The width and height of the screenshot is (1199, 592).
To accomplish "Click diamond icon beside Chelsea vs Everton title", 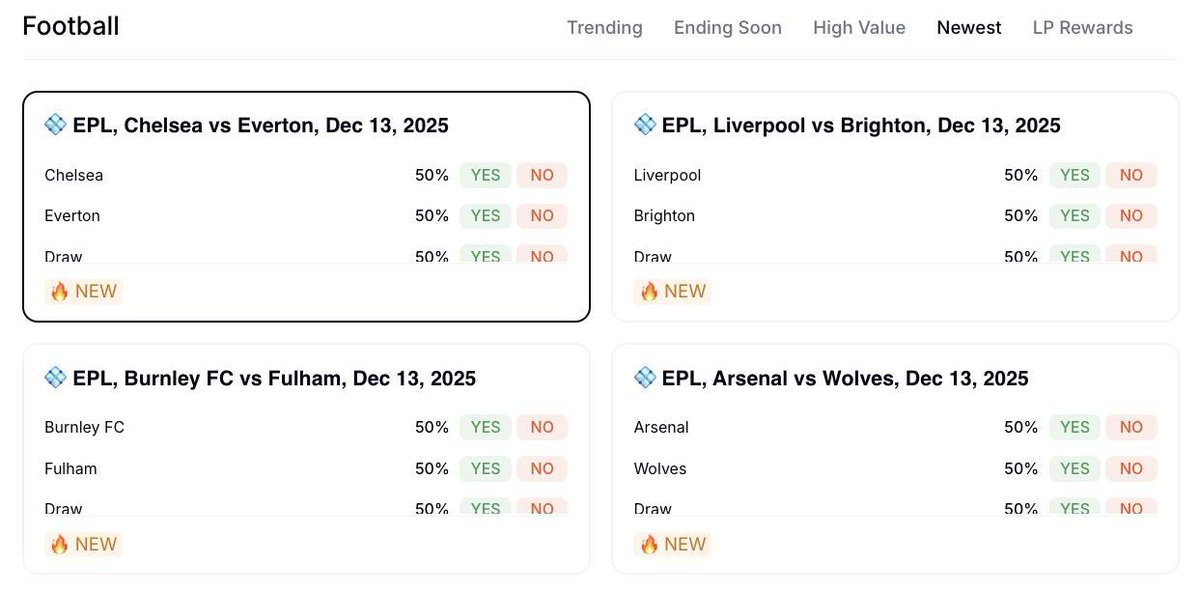I will 55,124.
